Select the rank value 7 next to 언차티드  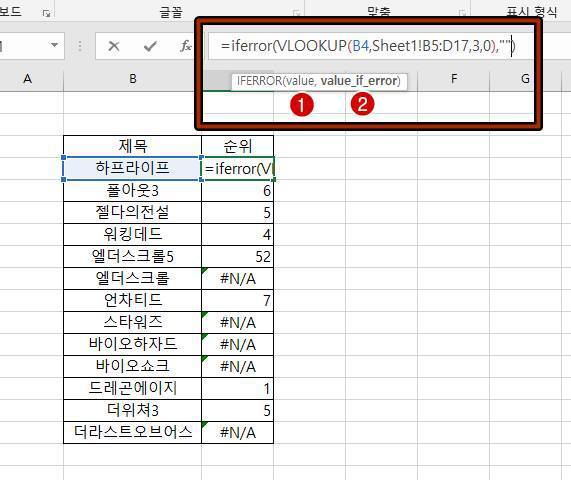click(237, 300)
